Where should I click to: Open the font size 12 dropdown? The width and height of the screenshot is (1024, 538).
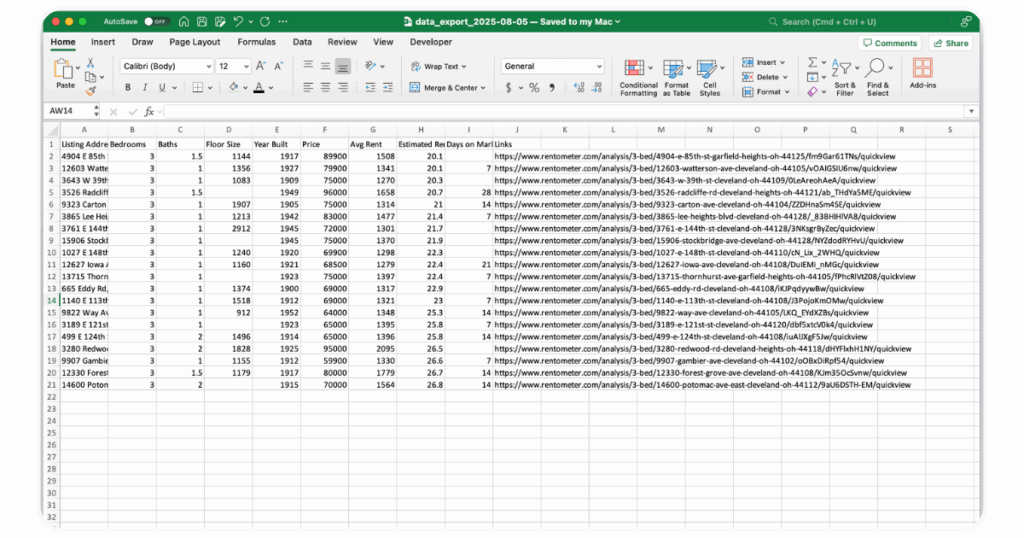[x=233, y=66]
